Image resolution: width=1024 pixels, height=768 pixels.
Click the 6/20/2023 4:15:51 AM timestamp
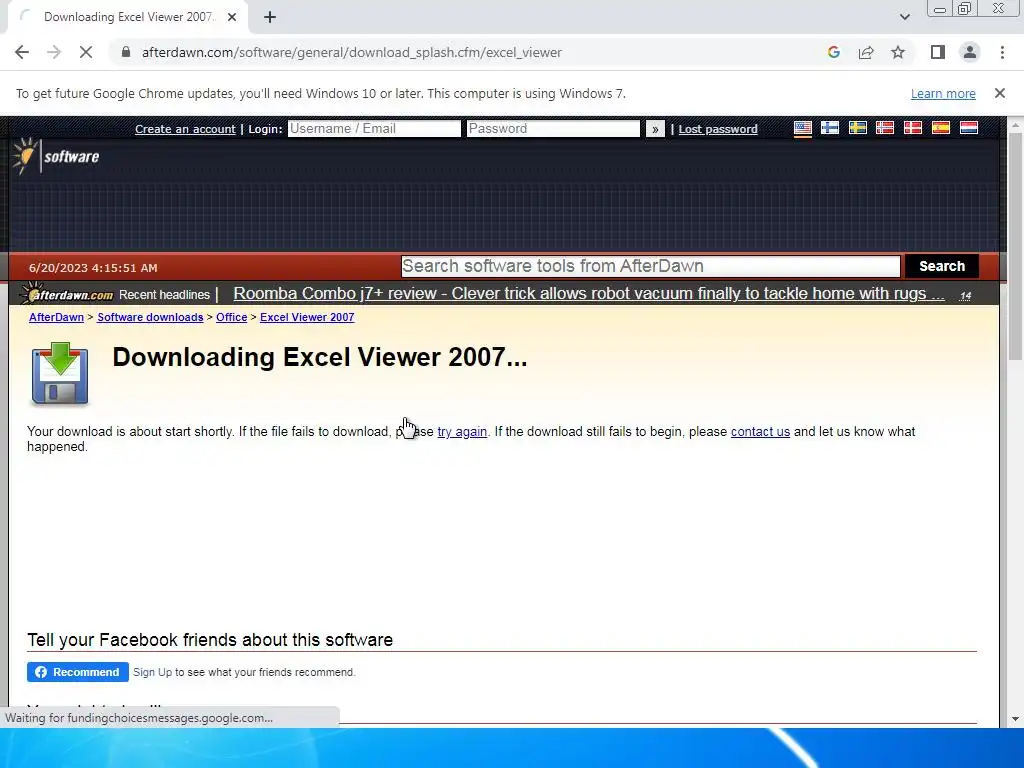click(93, 268)
